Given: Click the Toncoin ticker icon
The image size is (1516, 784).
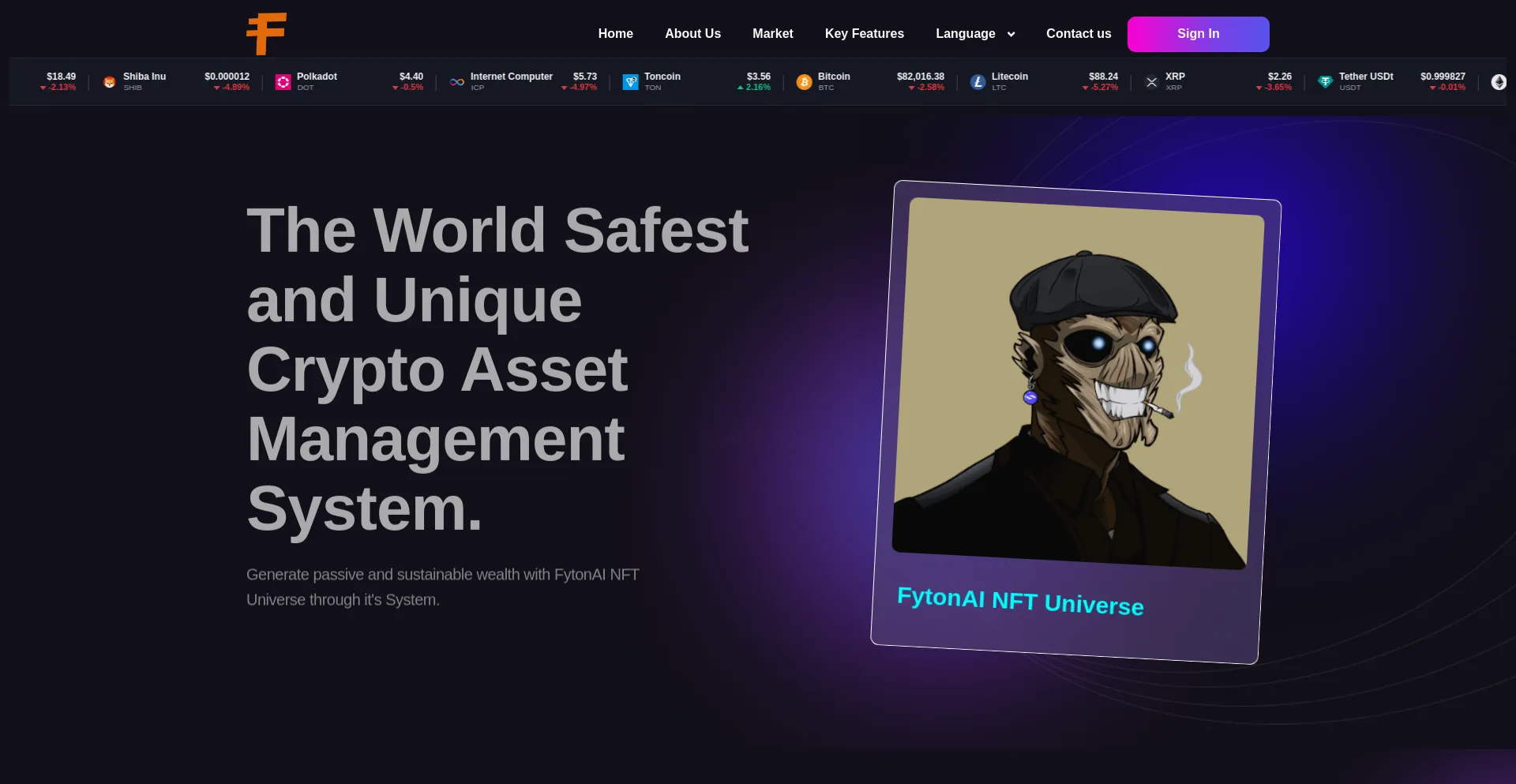Looking at the screenshot, I should click(x=630, y=82).
